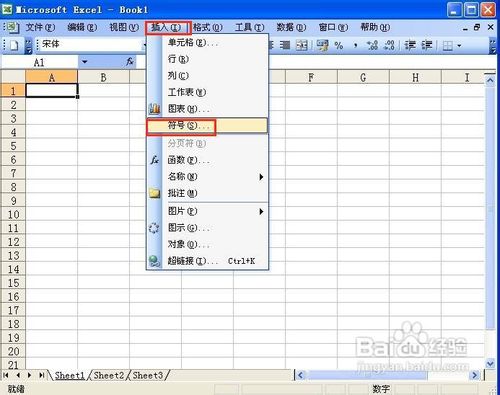This screenshot has height=395, width=500.
Task: Apply percent style from the toolbar
Action: (x=339, y=45)
